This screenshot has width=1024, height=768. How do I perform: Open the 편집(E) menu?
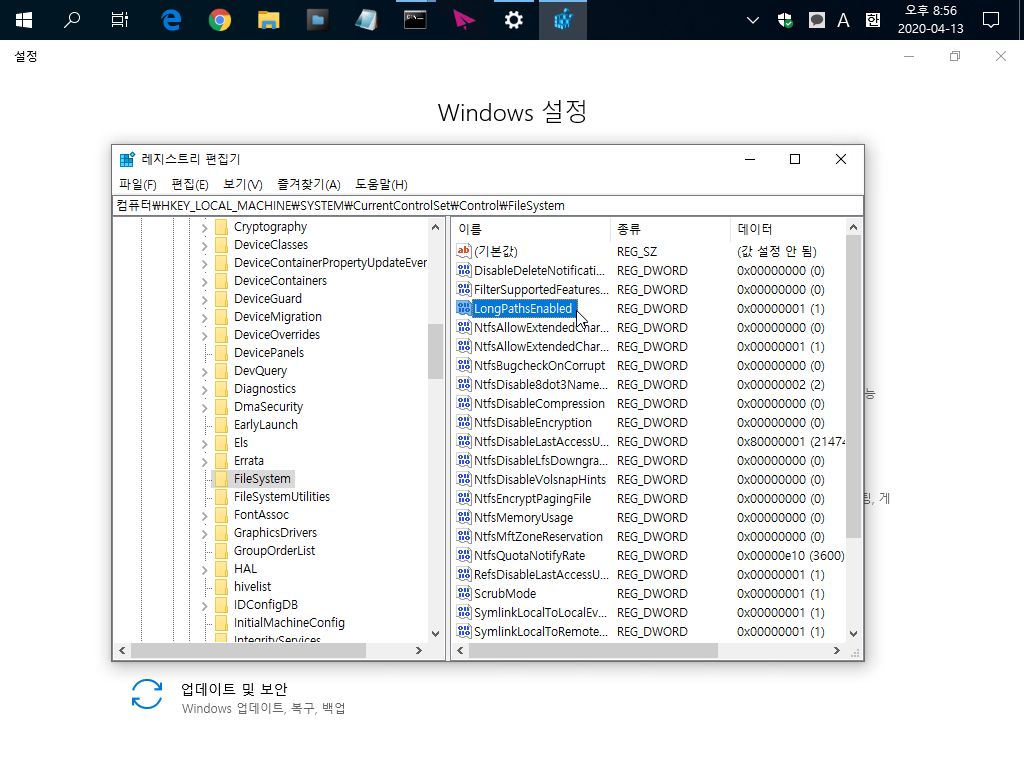(190, 185)
